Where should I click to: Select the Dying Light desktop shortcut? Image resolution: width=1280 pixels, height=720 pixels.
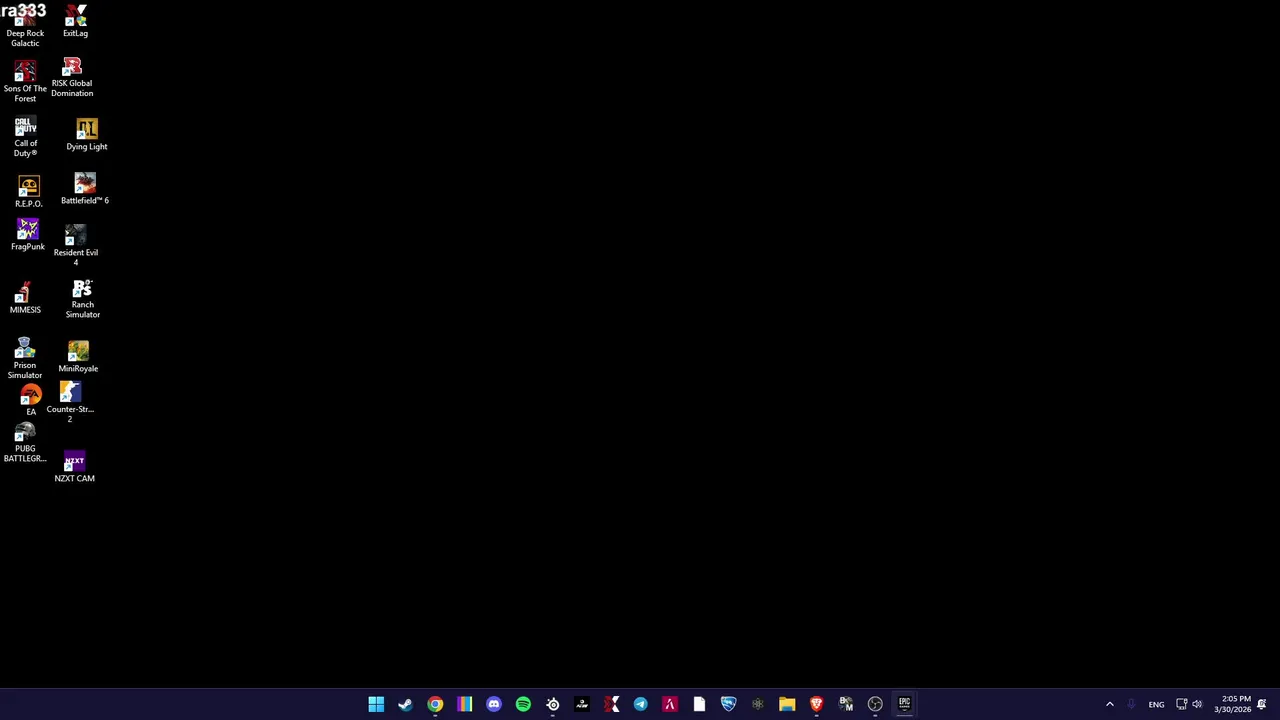[x=86, y=135]
